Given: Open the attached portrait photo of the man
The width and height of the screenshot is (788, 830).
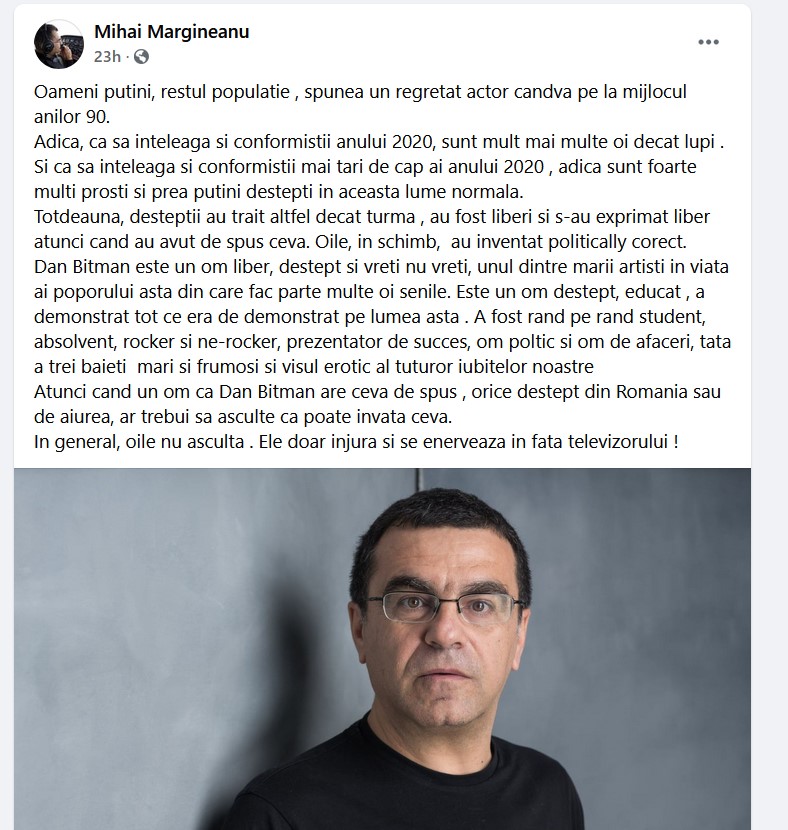Looking at the screenshot, I should click(382, 649).
